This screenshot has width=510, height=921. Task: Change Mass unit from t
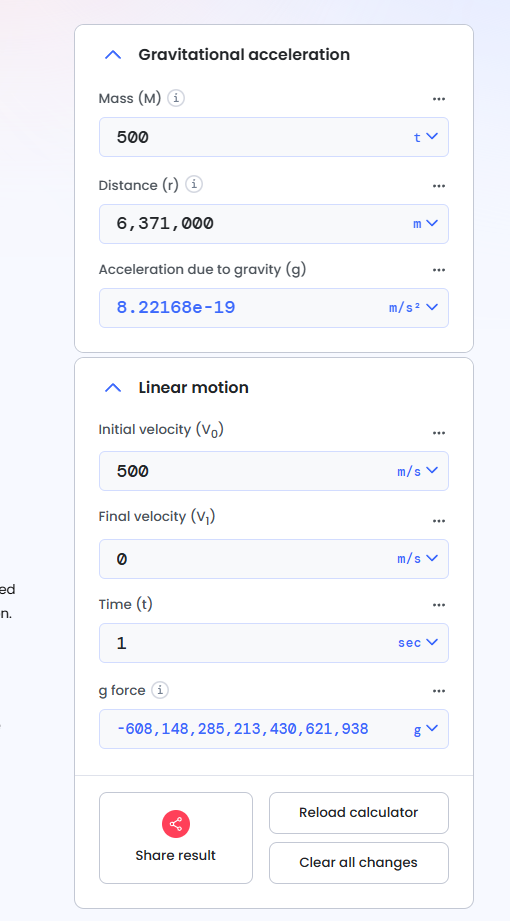[x=426, y=137]
